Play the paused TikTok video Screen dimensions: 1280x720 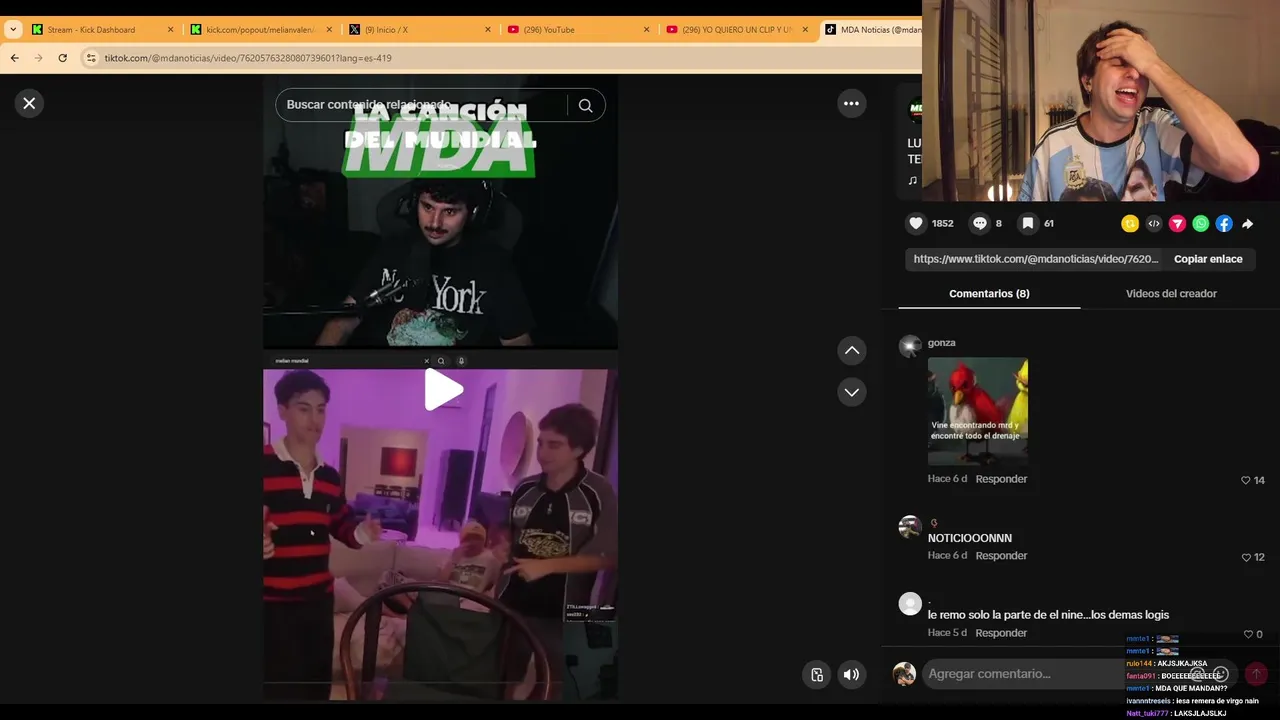coord(443,390)
